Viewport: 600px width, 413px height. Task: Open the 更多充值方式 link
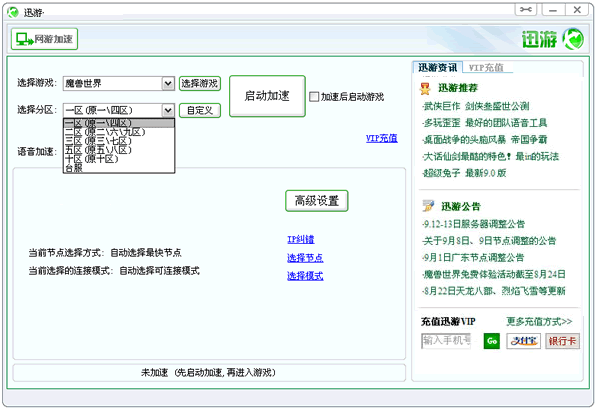point(539,322)
